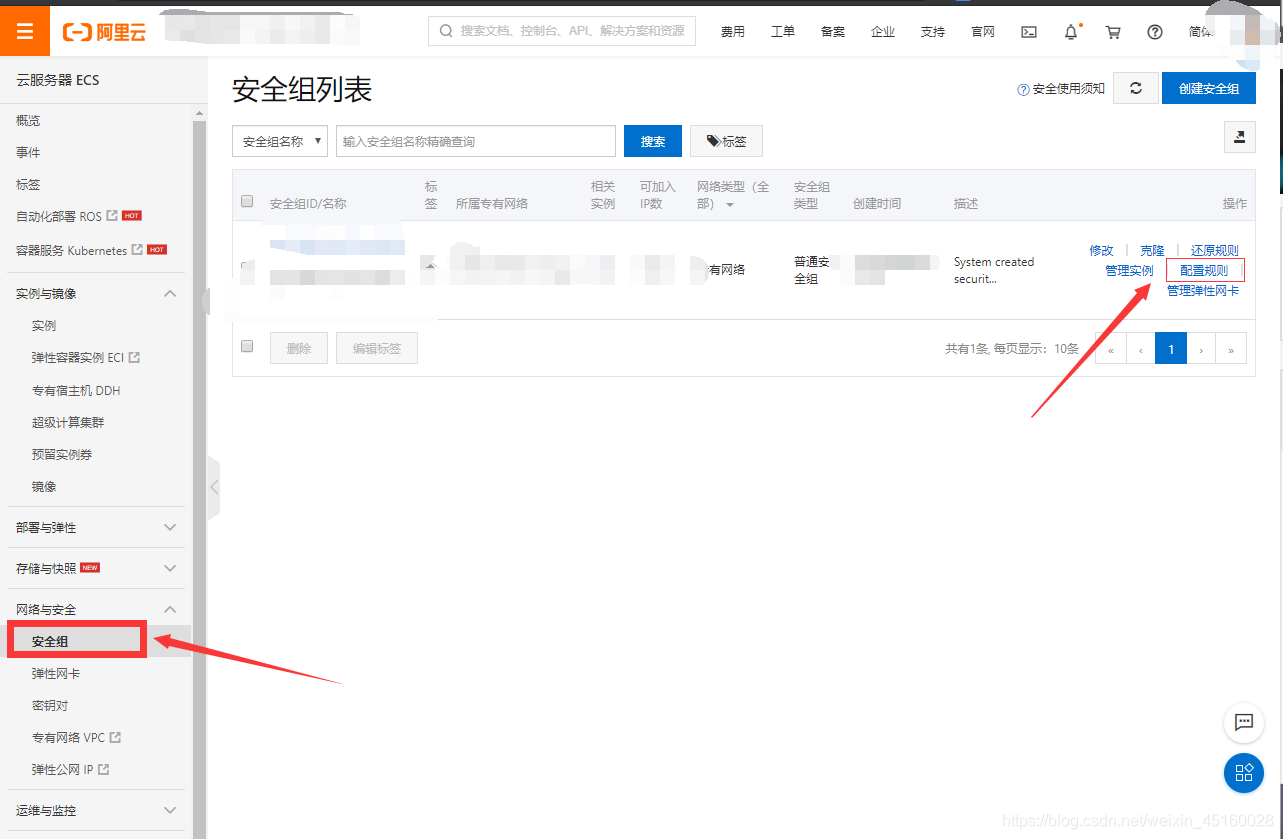
Task: Open the 备案 top menu
Action: (833, 32)
